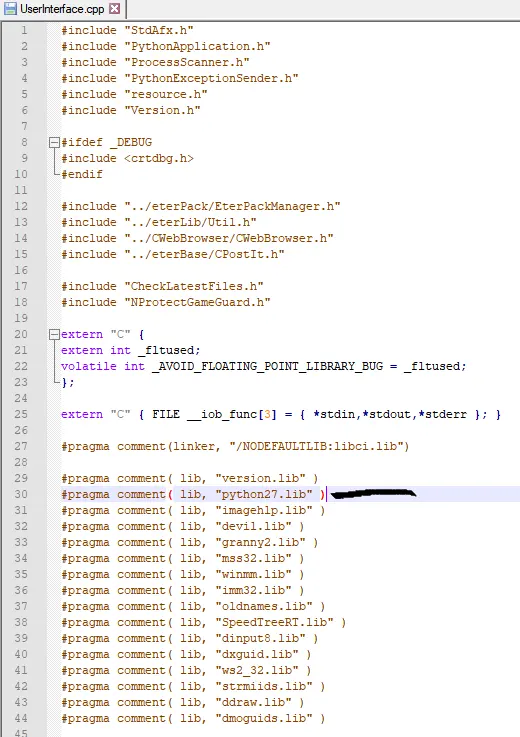This screenshot has height=737, width=520.
Task: Click line number 30 in the margin
Action: coord(21,494)
